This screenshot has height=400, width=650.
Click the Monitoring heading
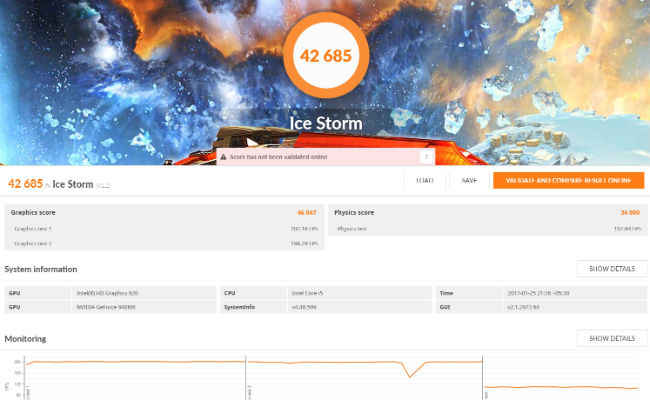click(25, 339)
